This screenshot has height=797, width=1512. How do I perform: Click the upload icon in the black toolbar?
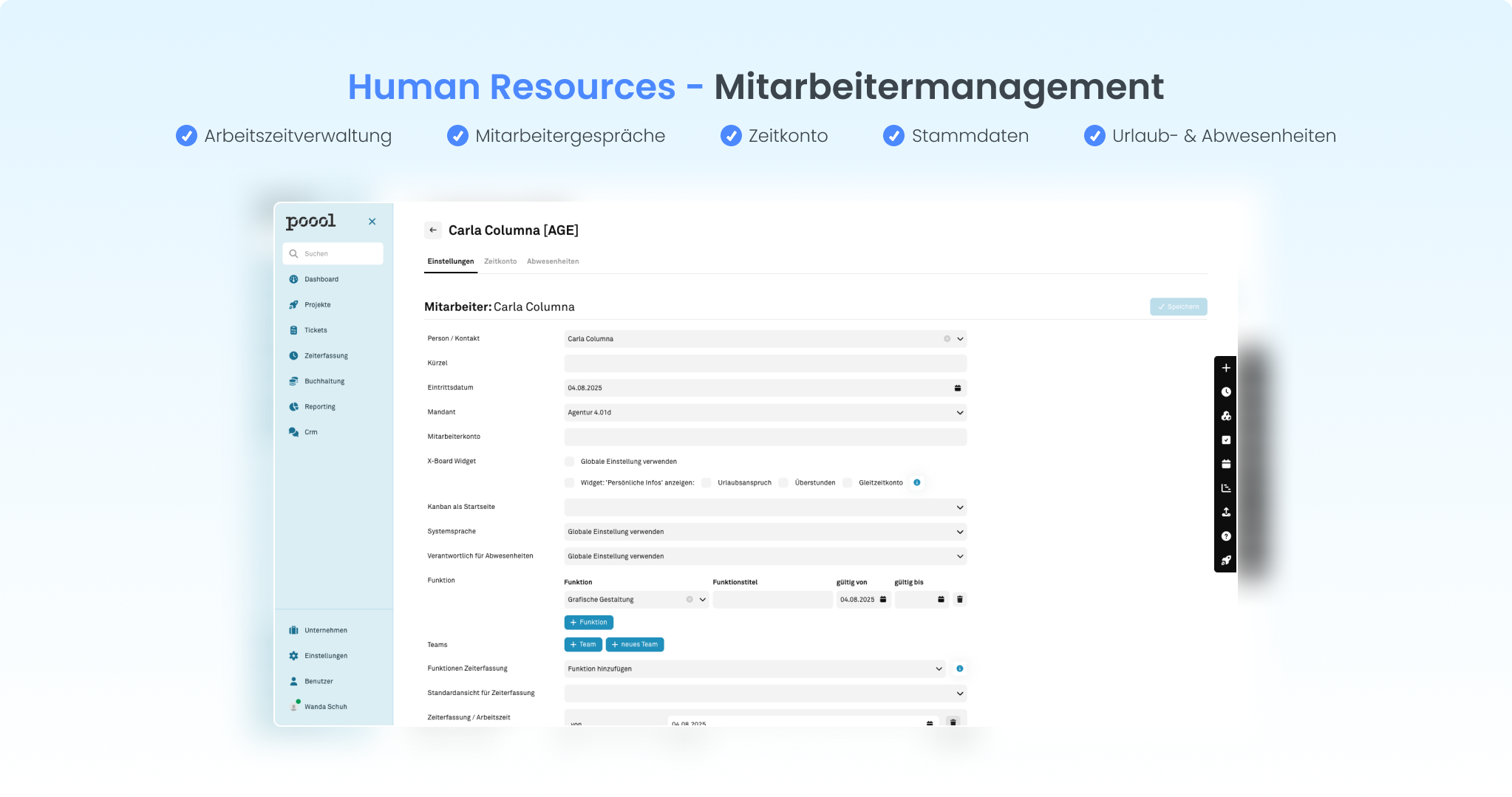[x=1226, y=512]
